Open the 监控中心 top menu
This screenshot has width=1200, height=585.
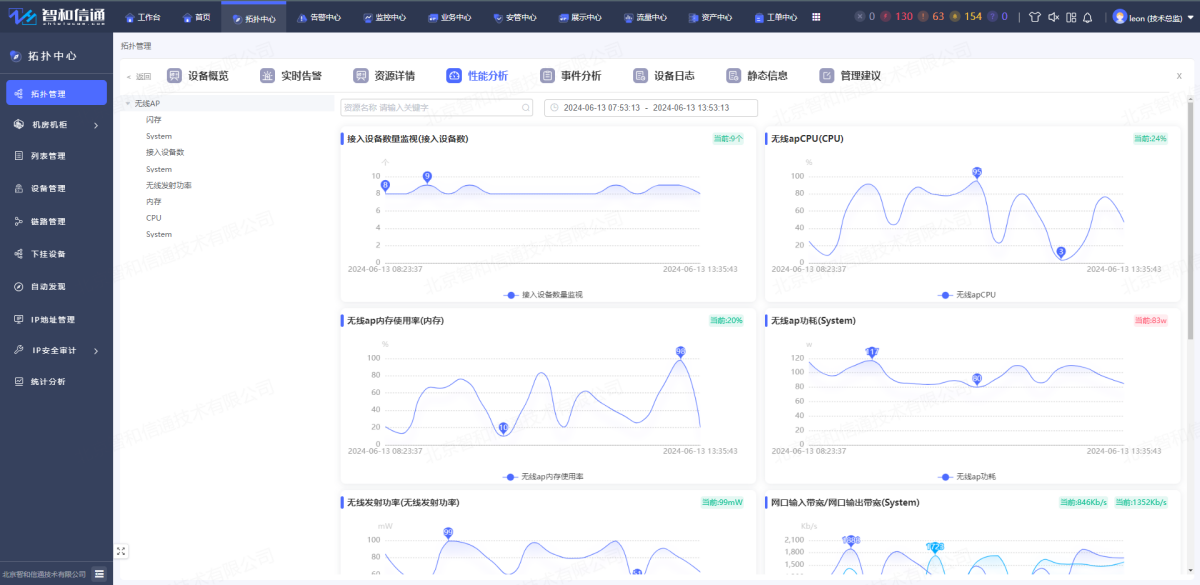pyautogui.click(x=384, y=17)
